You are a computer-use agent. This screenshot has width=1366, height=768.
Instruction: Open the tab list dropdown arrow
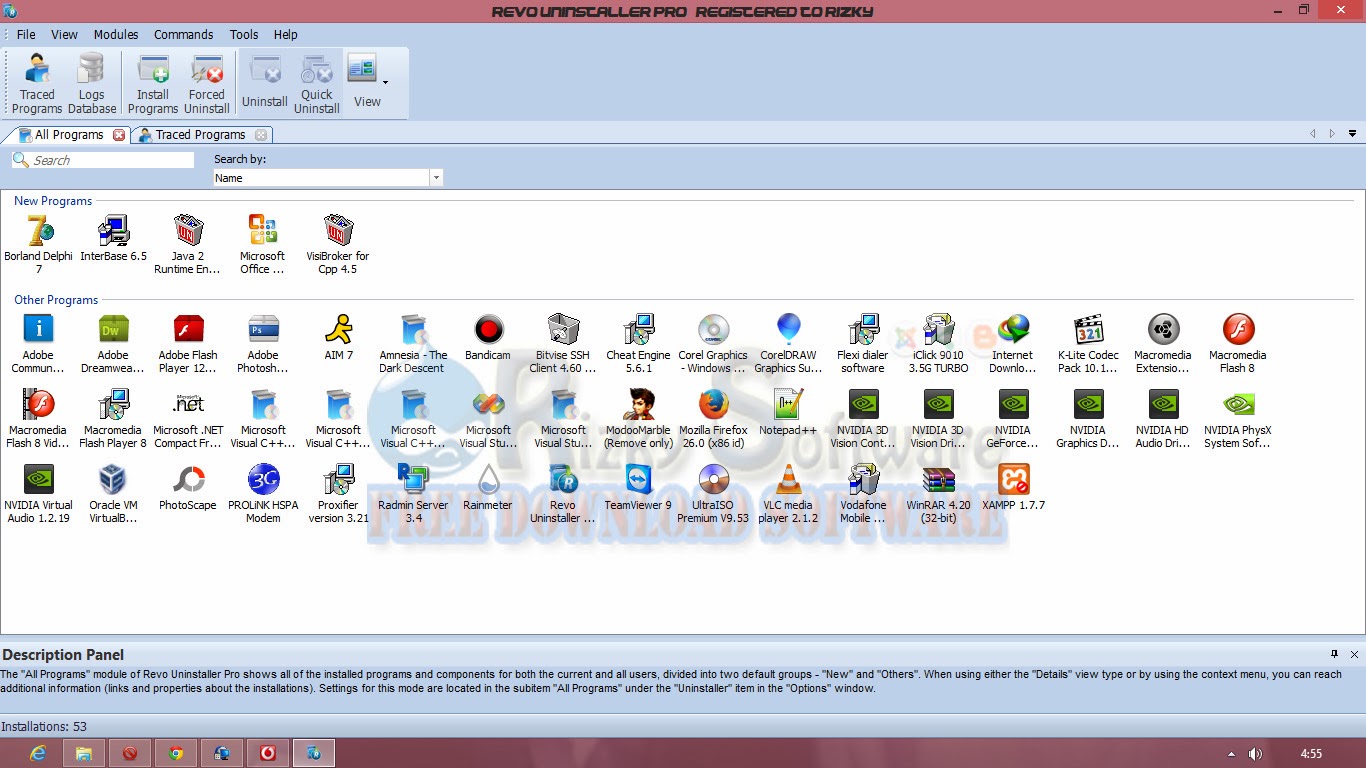click(1353, 134)
